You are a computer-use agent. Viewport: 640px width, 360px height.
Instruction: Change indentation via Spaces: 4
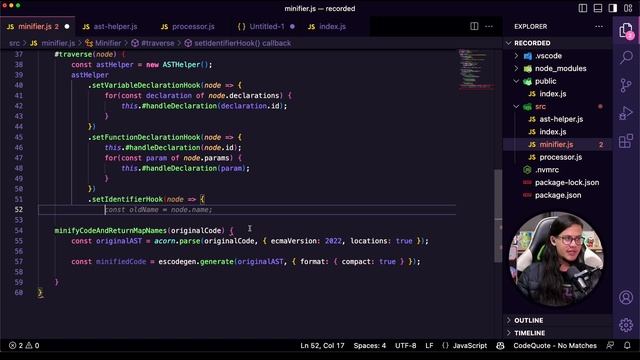pos(369,345)
